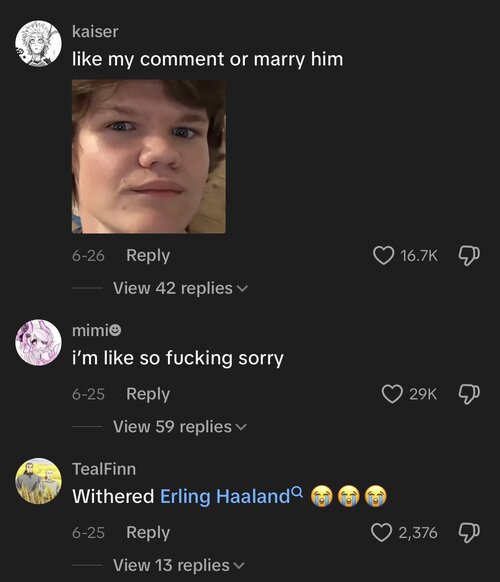Reply to mimi's comment
The image size is (500, 582).
click(148, 394)
